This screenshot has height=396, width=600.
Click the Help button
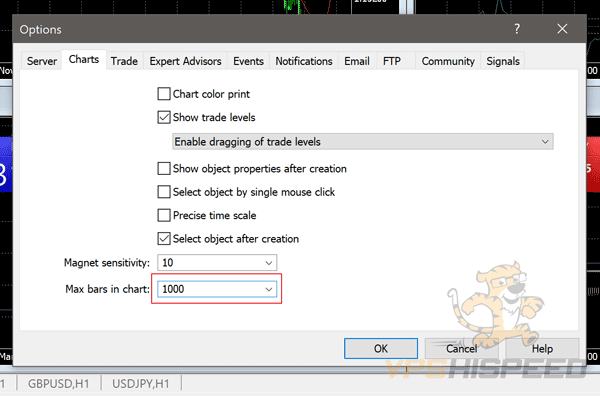[542, 348]
